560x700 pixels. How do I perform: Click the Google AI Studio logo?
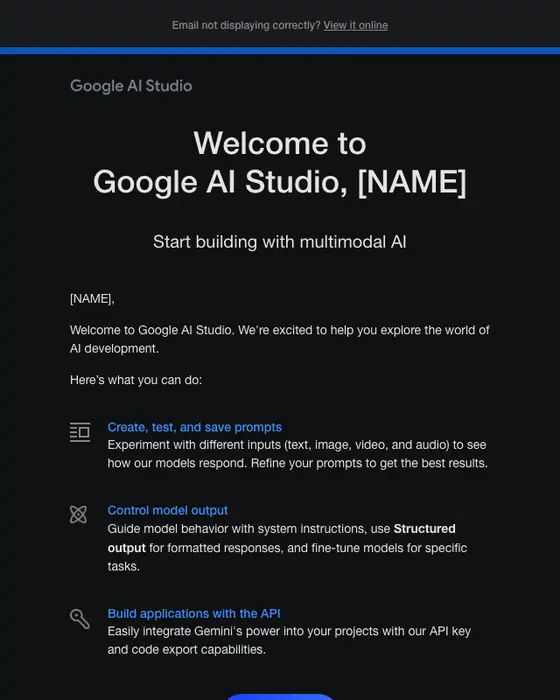(x=131, y=86)
